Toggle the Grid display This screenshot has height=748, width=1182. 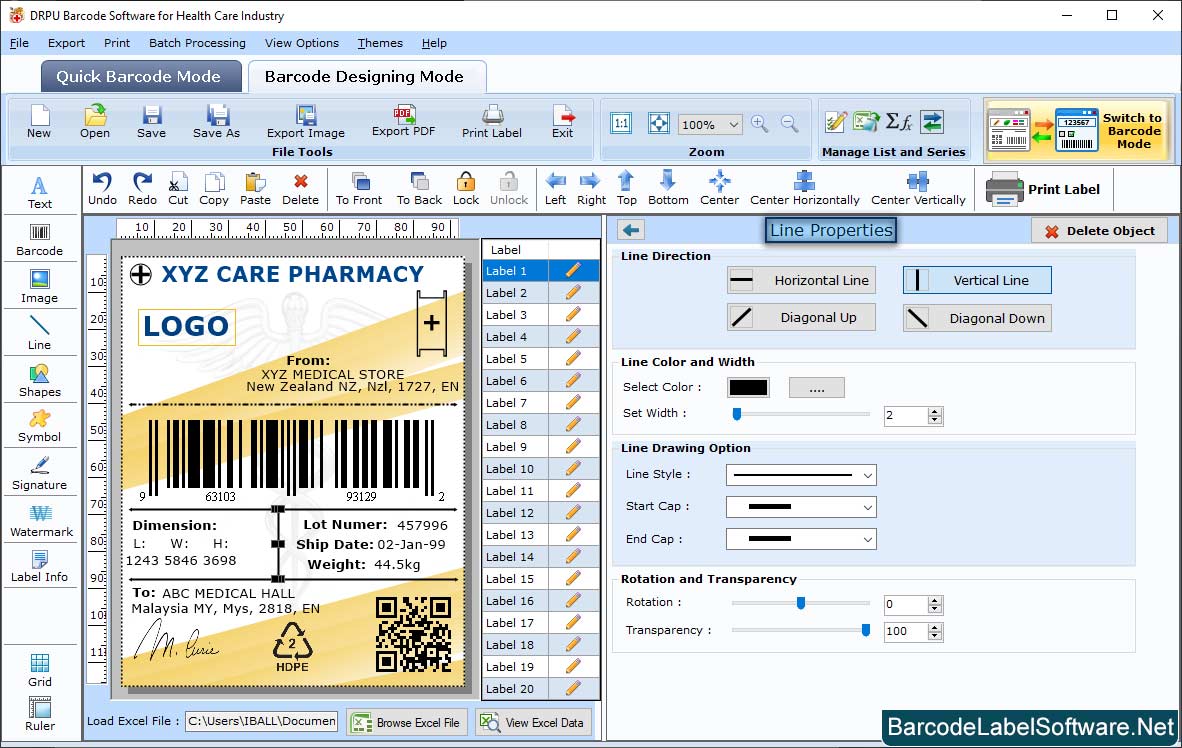[39, 670]
